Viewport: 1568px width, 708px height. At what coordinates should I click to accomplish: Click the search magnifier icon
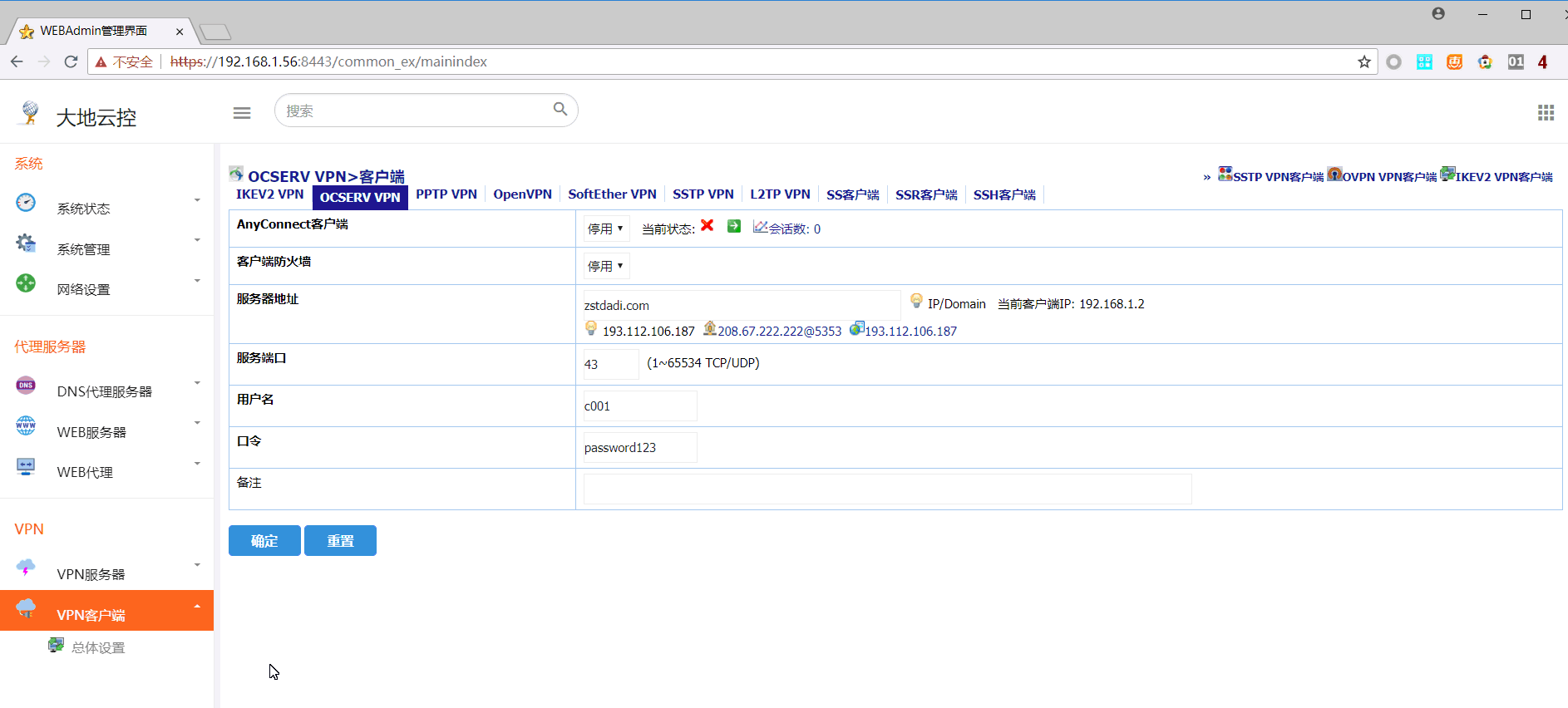click(560, 109)
